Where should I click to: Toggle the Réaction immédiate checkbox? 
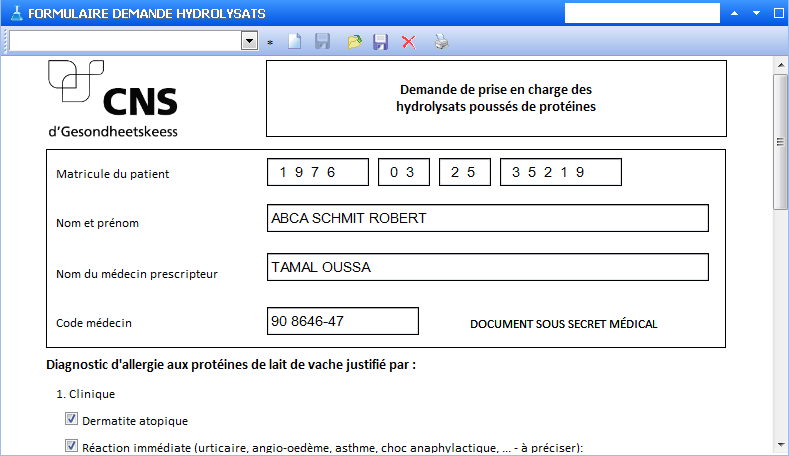[71, 446]
